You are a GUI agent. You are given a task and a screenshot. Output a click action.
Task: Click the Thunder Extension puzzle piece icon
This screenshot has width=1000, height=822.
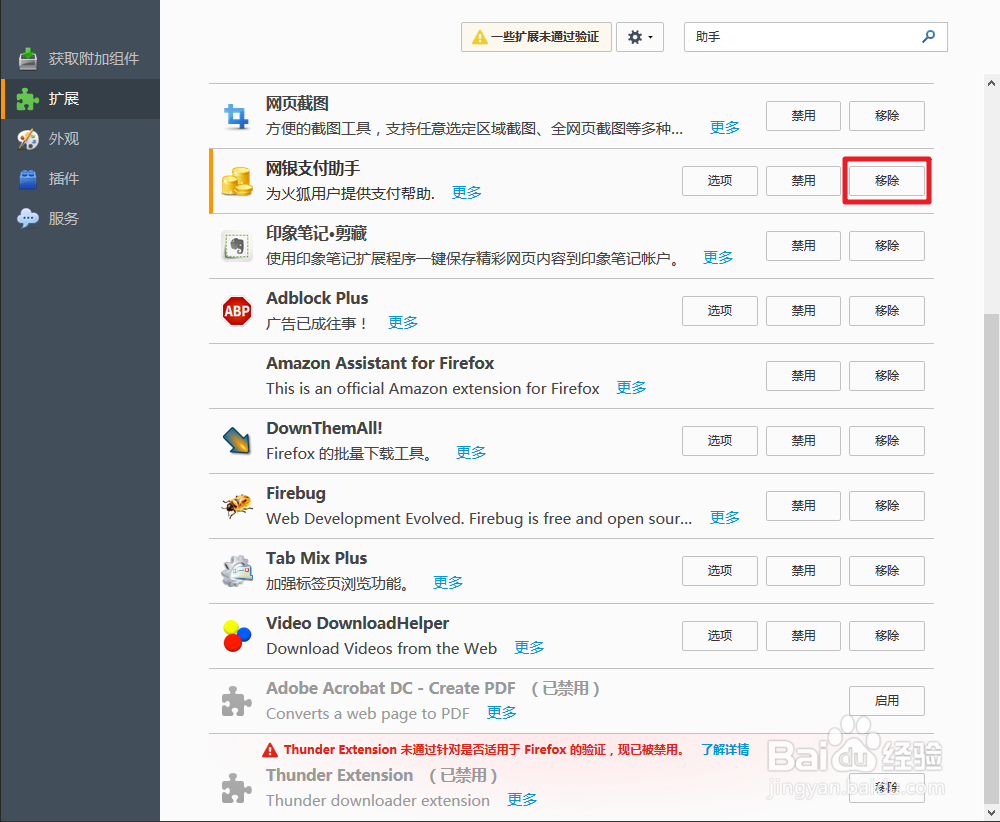point(237,788)
